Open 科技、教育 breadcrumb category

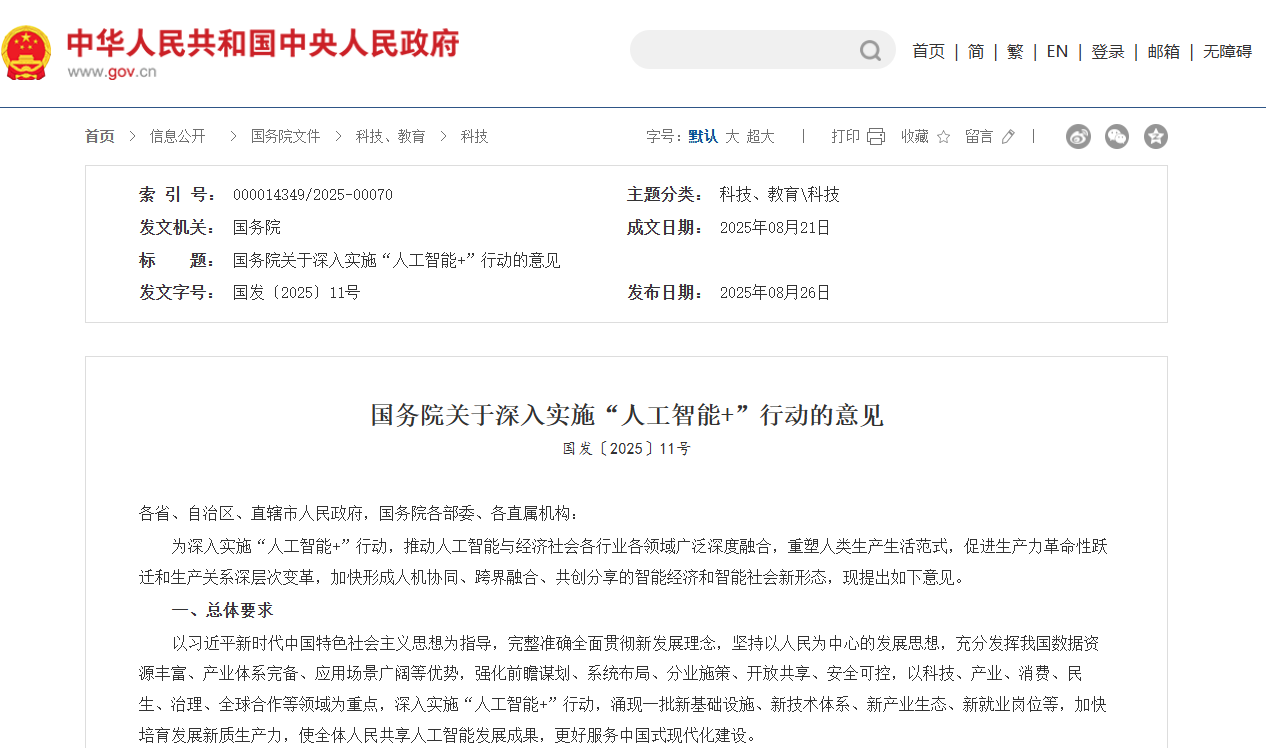390,137
